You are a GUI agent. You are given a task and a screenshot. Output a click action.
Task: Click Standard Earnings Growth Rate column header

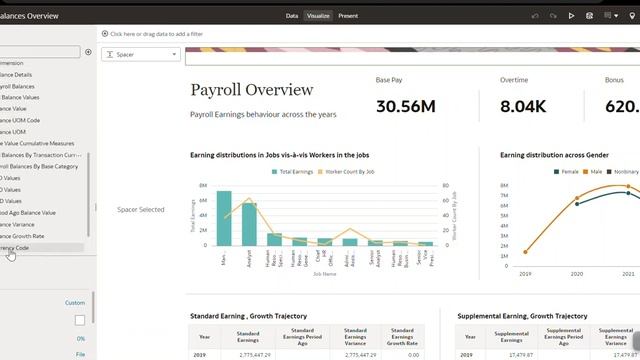pos(402,337)
